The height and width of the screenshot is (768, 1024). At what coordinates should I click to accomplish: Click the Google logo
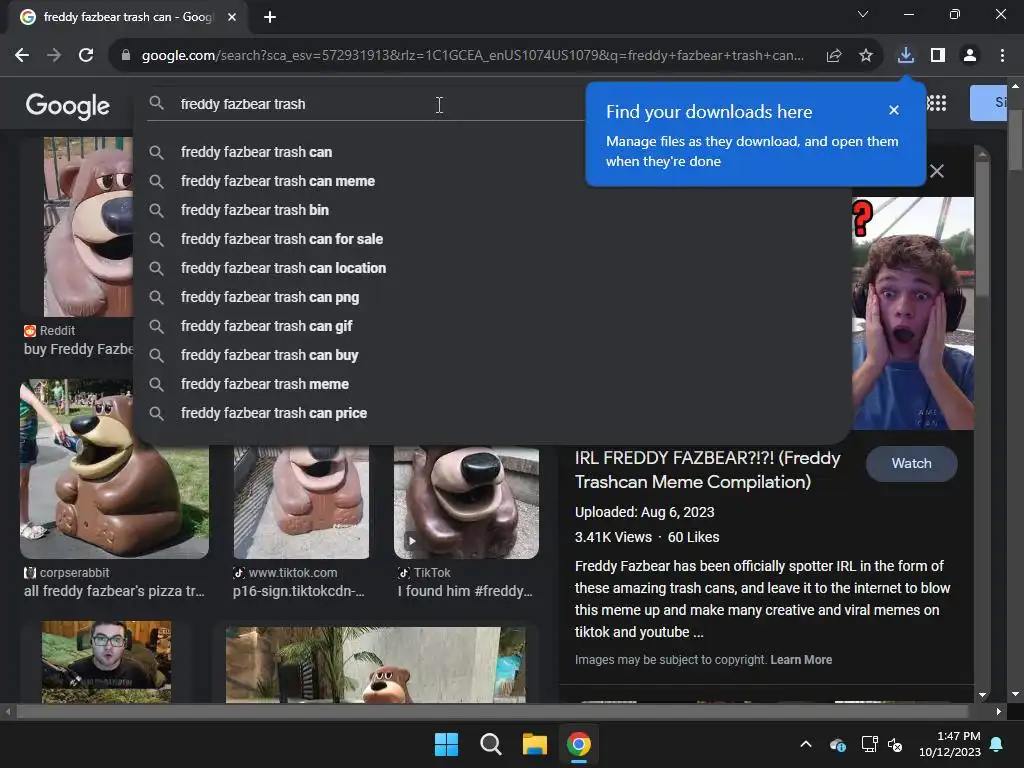pos(67,105)
